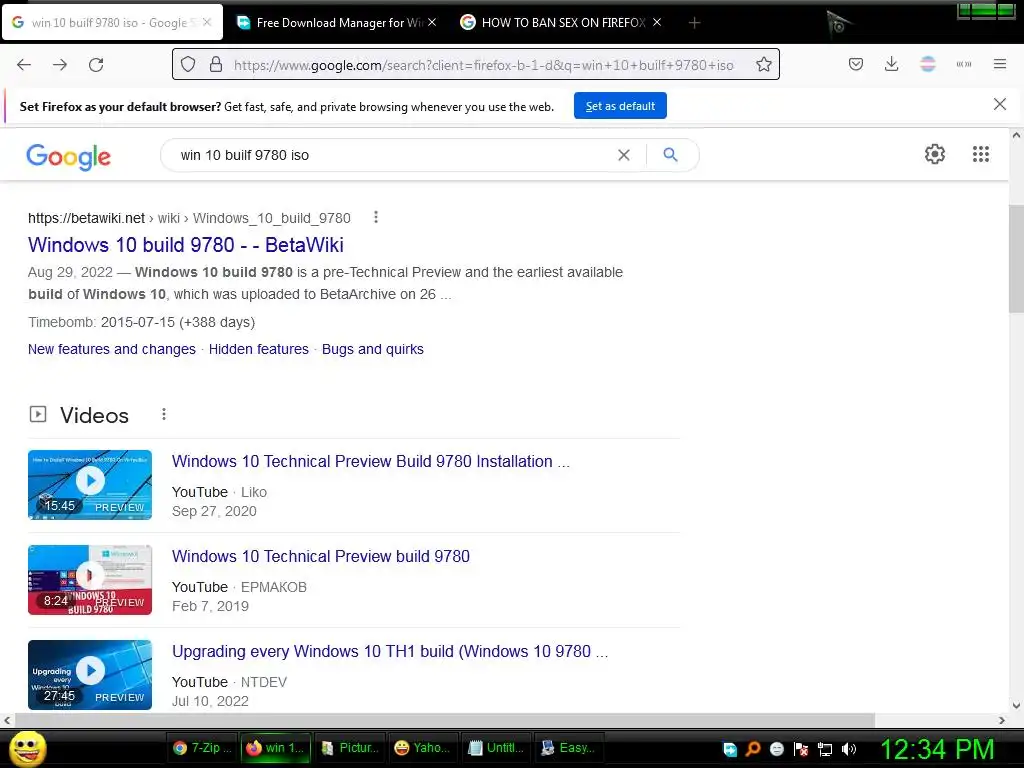The width and height of the screenshot is (1024, 768).
Task: Play the 8:24 video thumbnail preview
Action: tap(90, 580)
